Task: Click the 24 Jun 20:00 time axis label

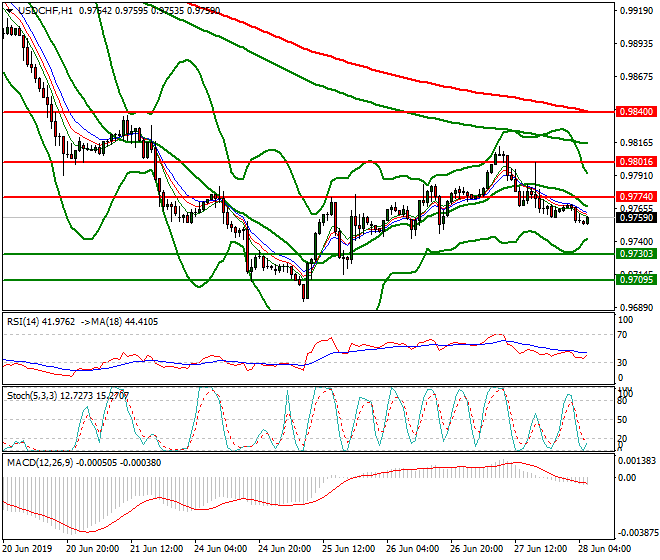Action: (x=284, y=549)
